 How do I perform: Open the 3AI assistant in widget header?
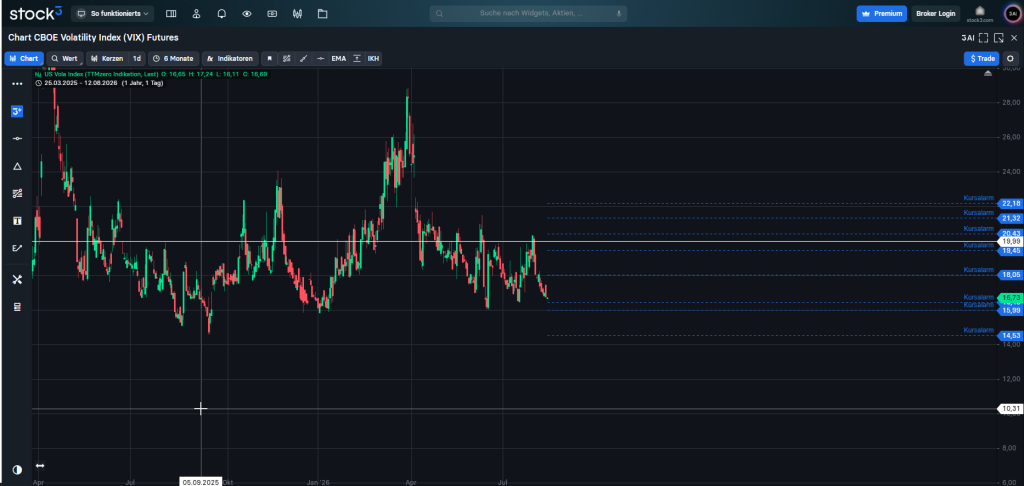click(x=968, y=38)
